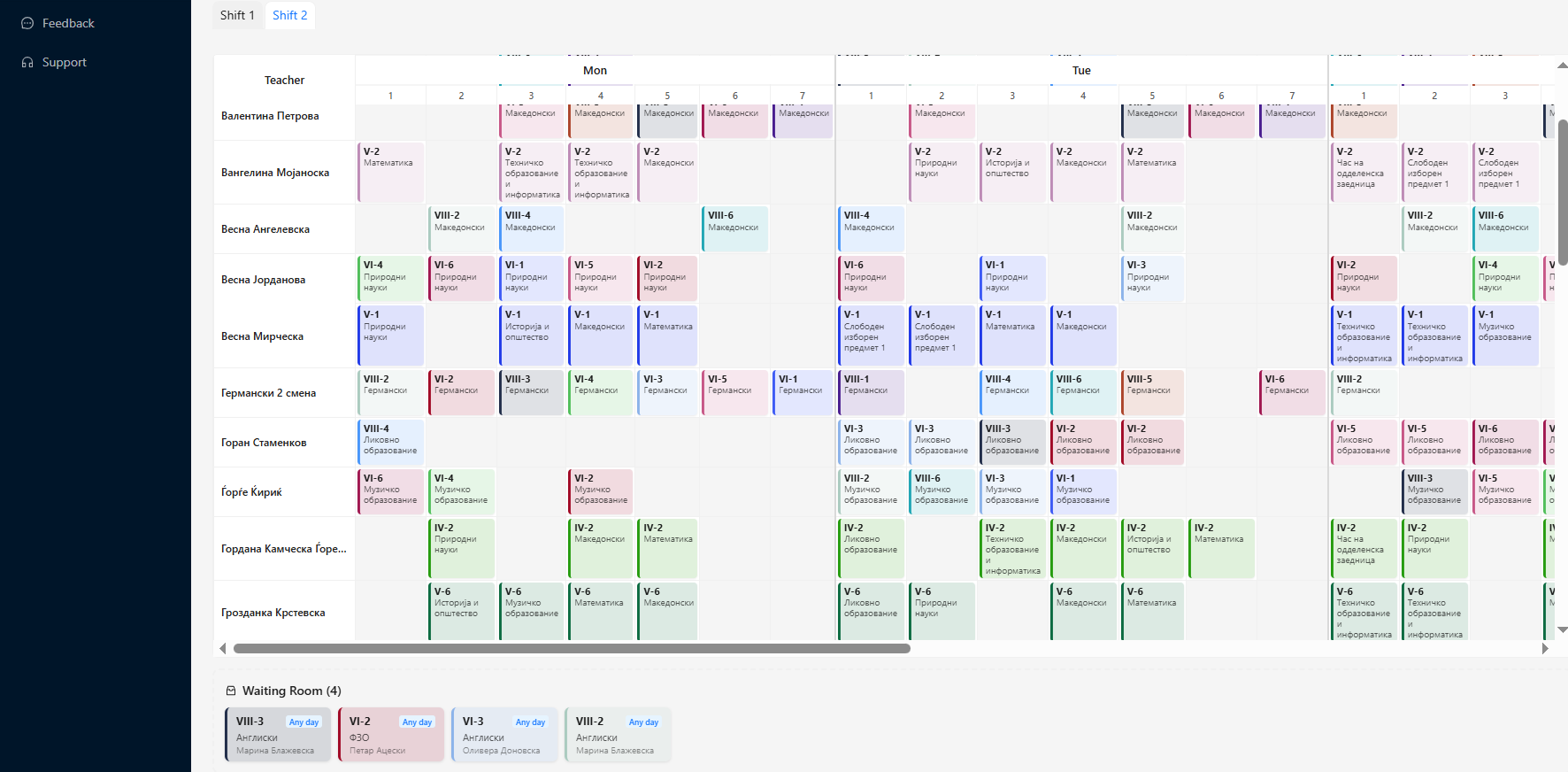Click IV-2 Математика lesson Tuesday period 6

coord(1221,548)
